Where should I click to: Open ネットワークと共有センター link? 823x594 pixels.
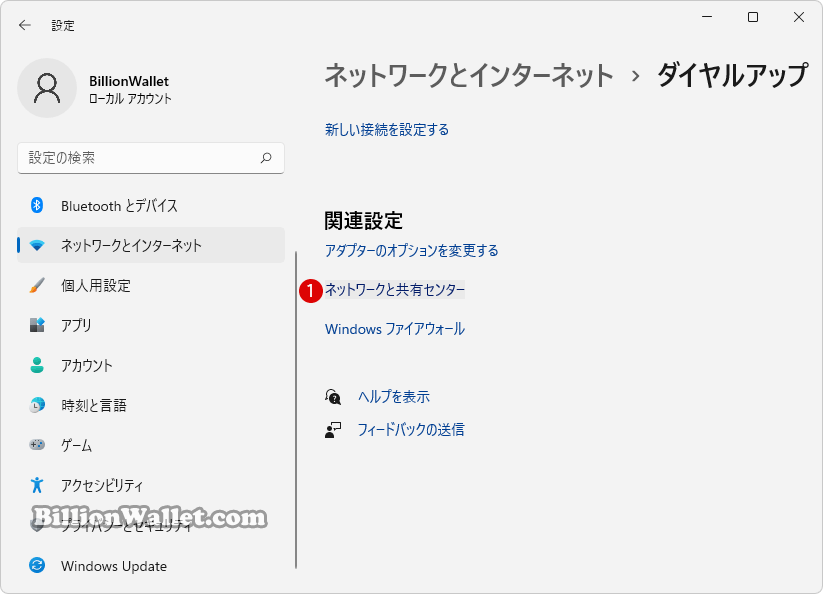[395, 290]
